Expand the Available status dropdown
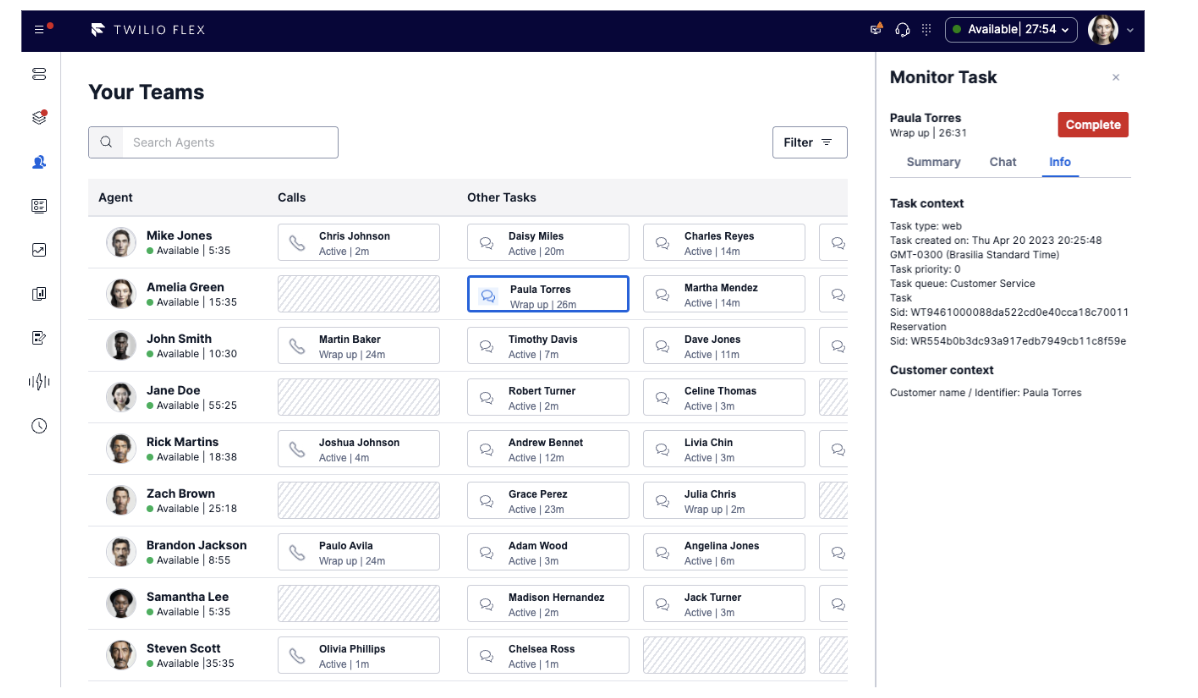This screenshot has width=1198, height=698. [1010, 30]
